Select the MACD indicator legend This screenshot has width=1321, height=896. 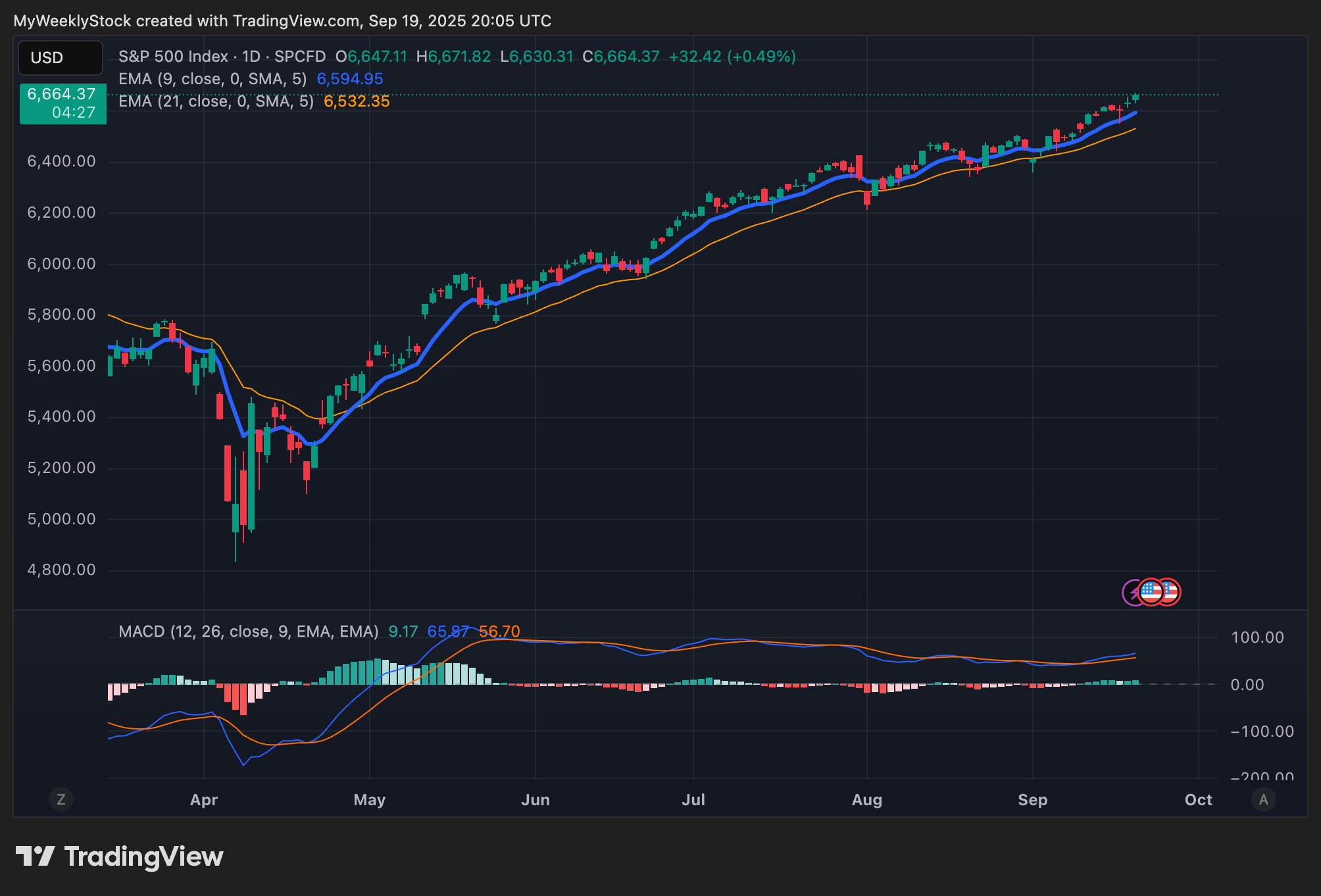click(248, 632)
